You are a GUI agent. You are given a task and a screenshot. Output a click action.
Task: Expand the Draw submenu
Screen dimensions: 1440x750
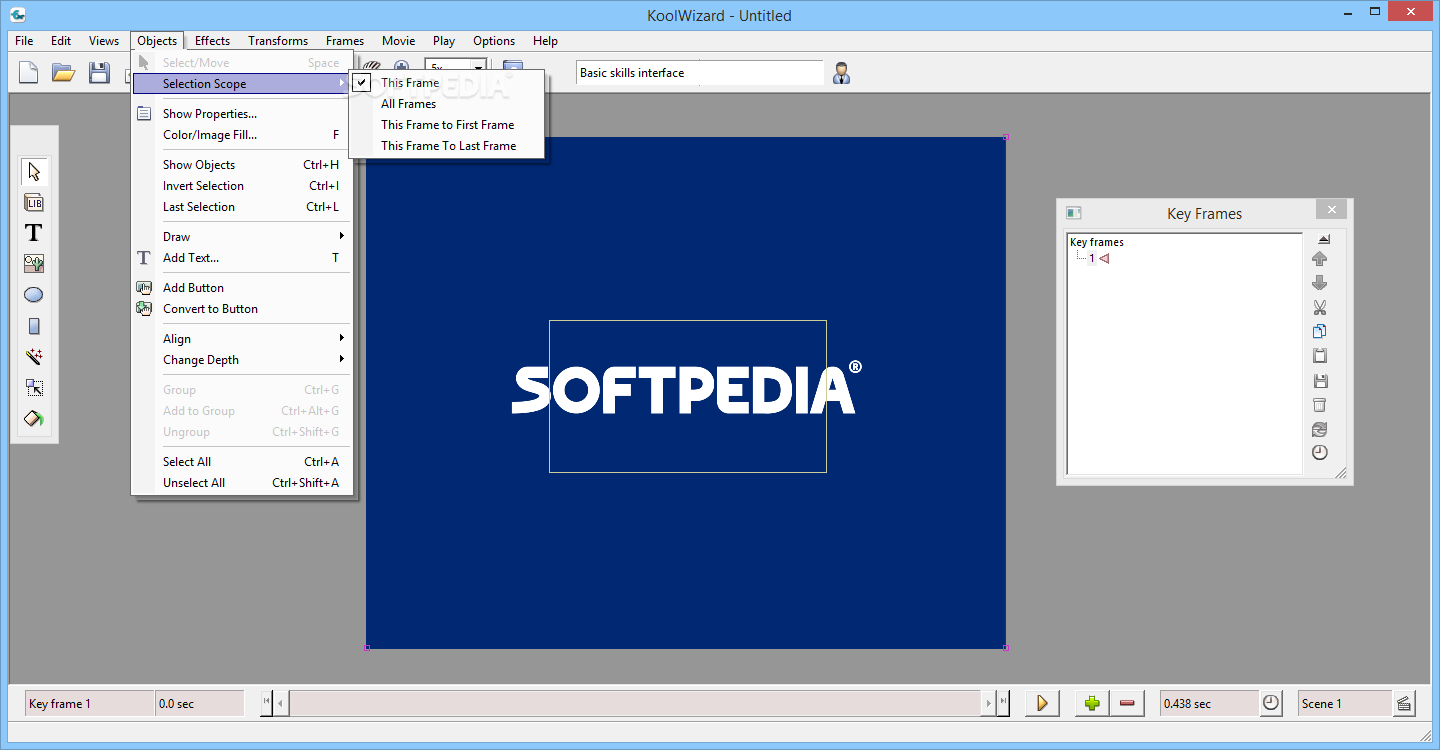tap(241, 237)
